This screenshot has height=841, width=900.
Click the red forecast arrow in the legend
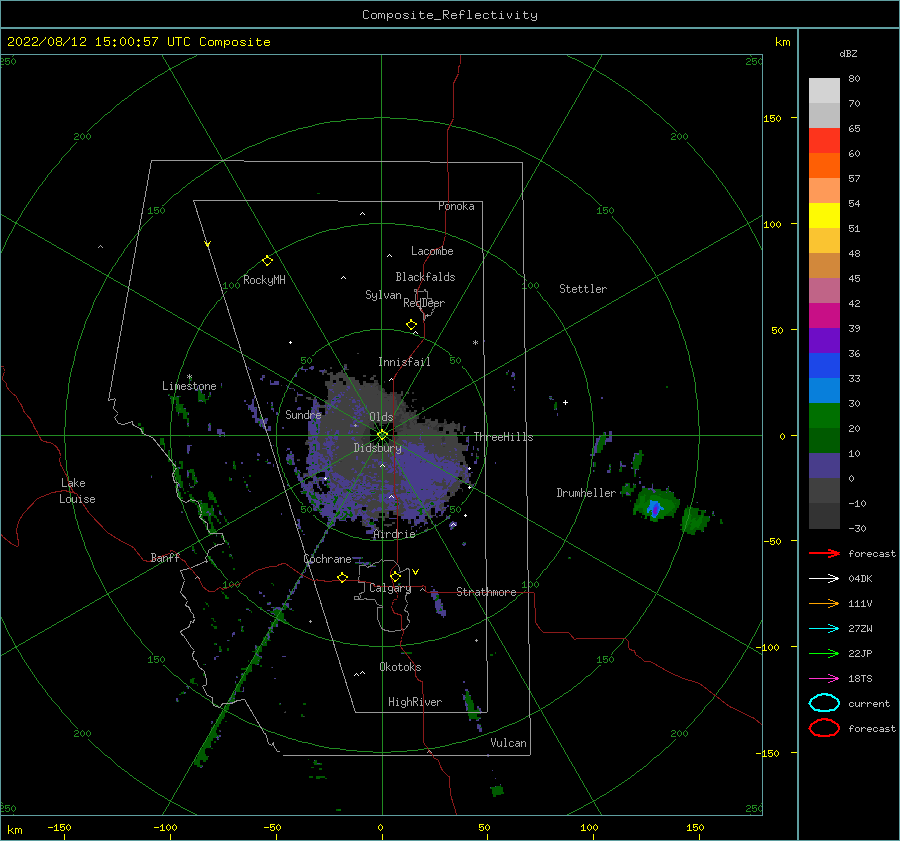pyautogui.click(x=824, y=553)
